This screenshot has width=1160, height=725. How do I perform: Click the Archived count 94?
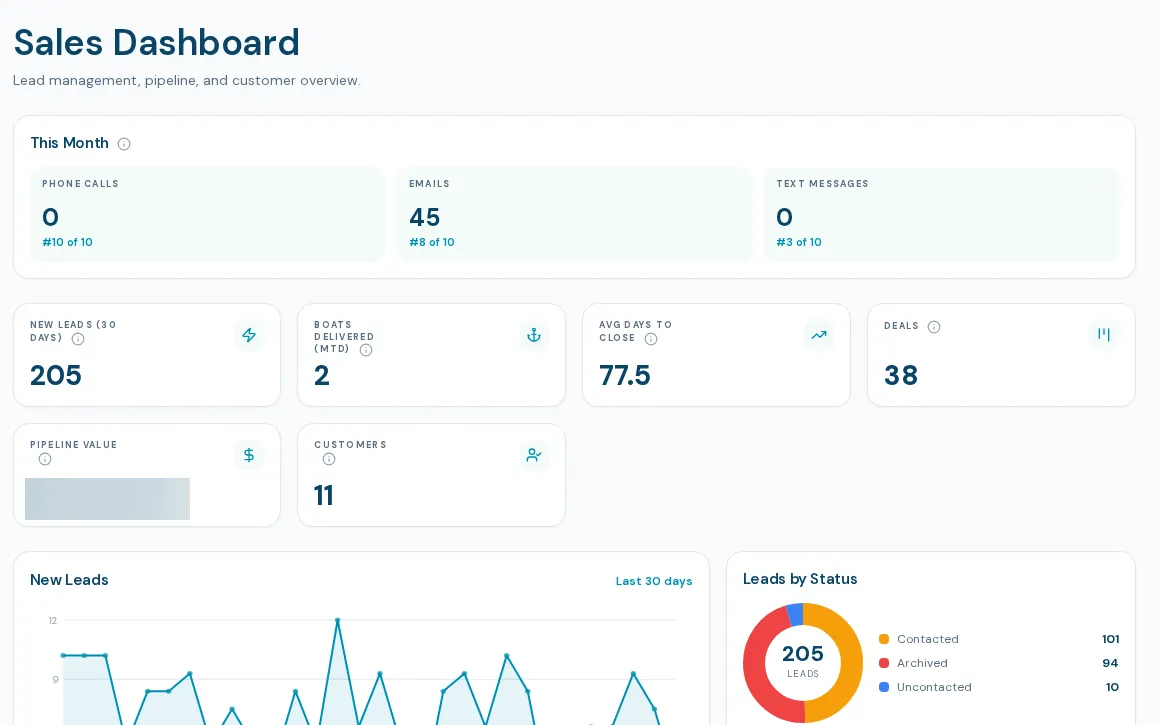click(x=1110, y=664)
